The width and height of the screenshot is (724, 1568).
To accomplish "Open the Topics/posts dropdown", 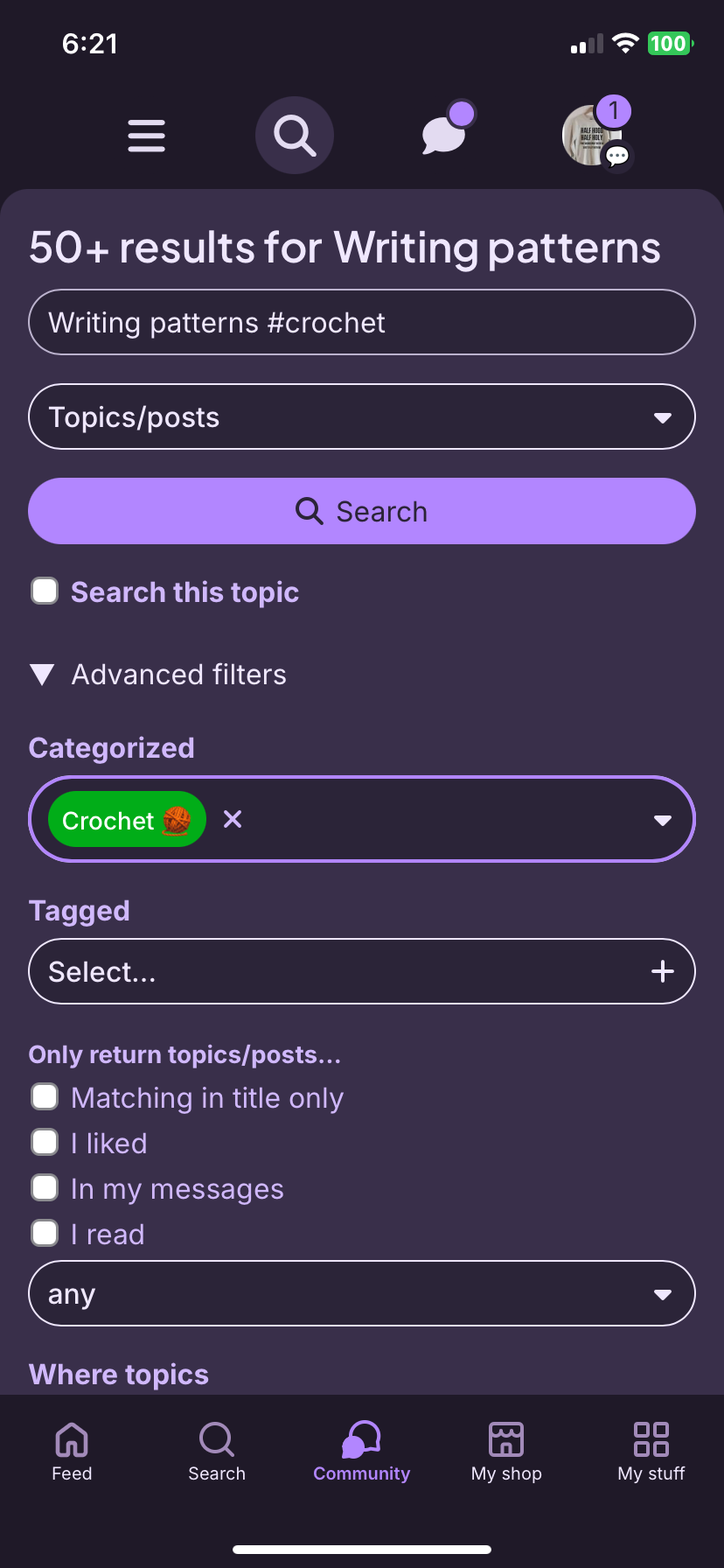I will tap(362, 416).
